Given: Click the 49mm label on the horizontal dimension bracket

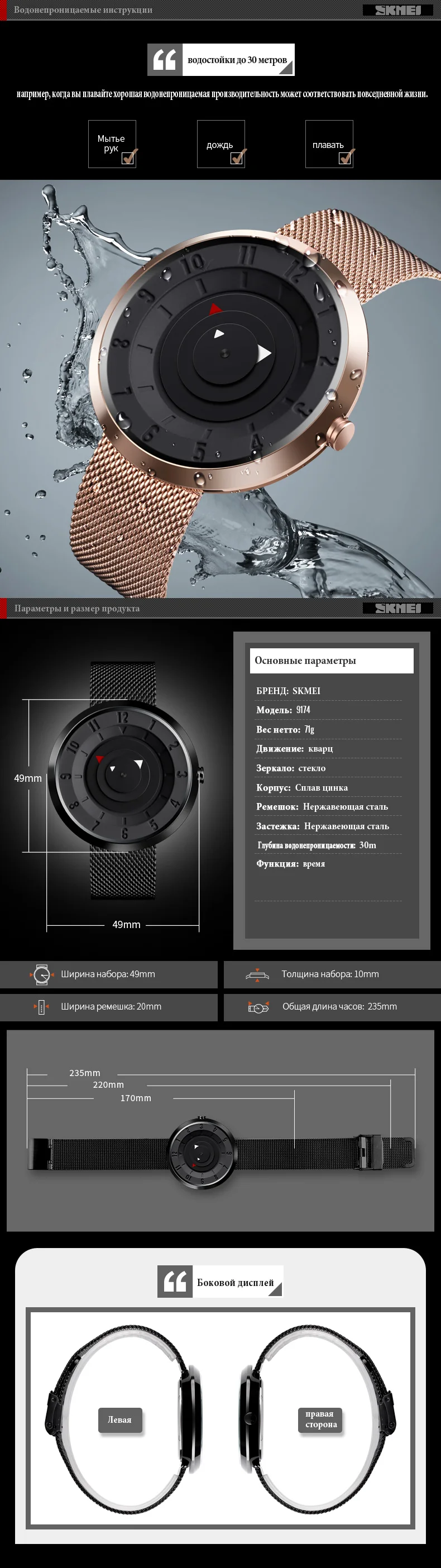Looking at the screenshot, I should [127, 925].
